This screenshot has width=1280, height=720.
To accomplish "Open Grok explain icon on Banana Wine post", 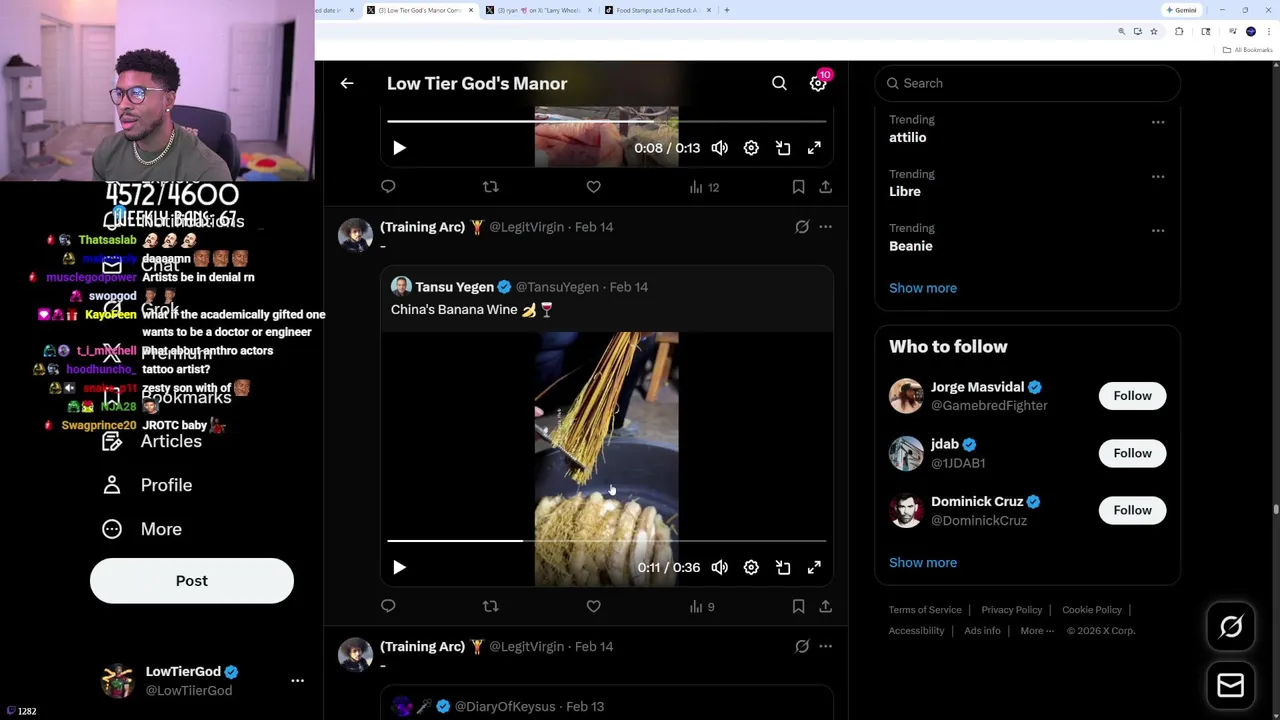I will 802,227.
